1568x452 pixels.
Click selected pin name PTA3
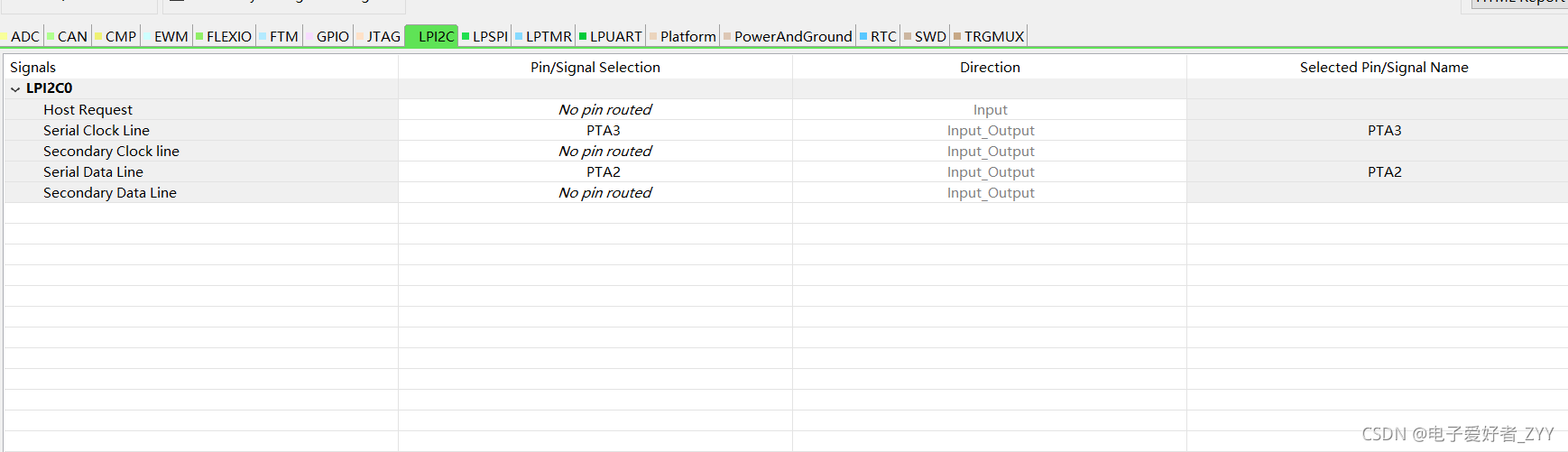(1384, 130)
